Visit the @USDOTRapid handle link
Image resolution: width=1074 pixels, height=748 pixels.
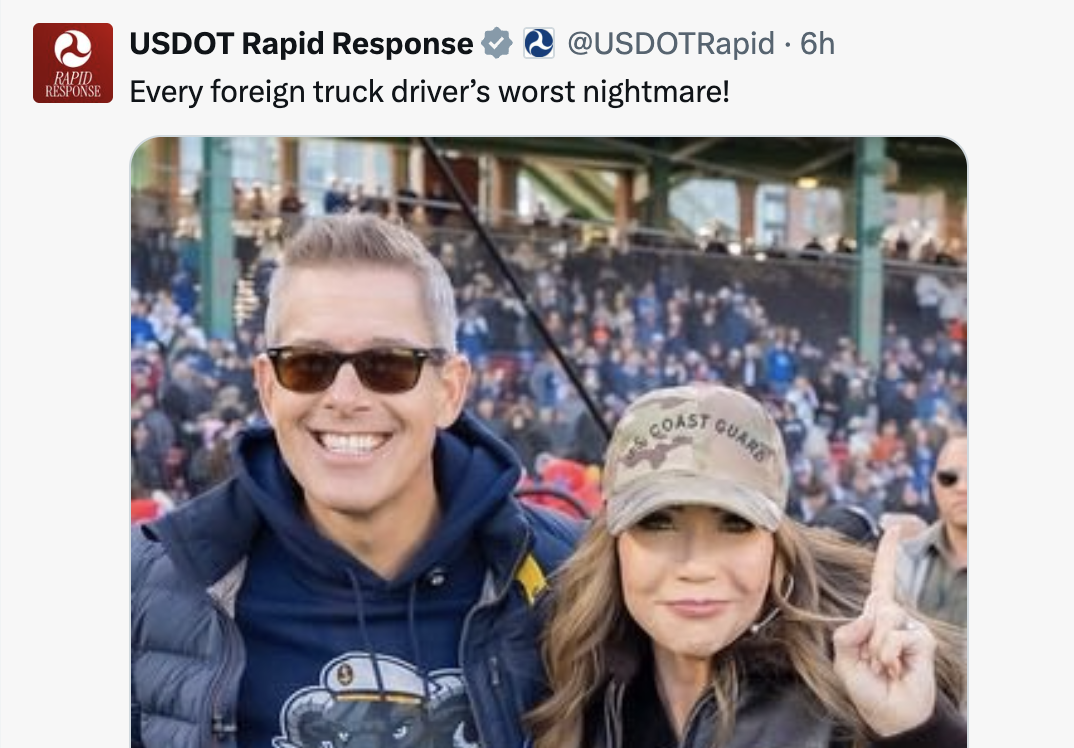(671, 44)
